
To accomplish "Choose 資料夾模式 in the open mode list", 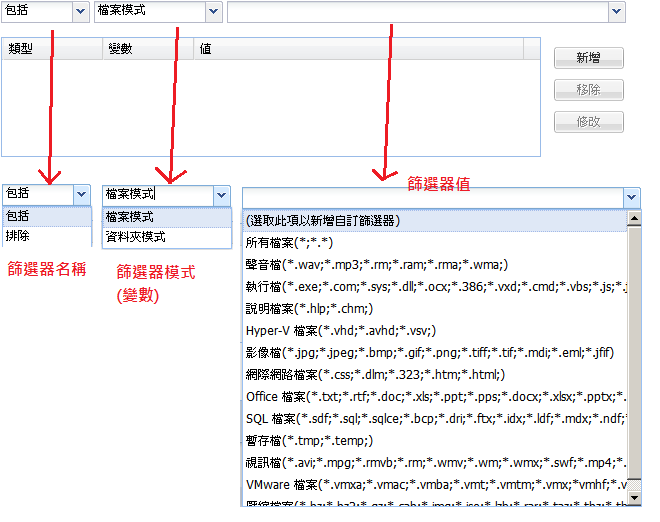I will 167,237.
